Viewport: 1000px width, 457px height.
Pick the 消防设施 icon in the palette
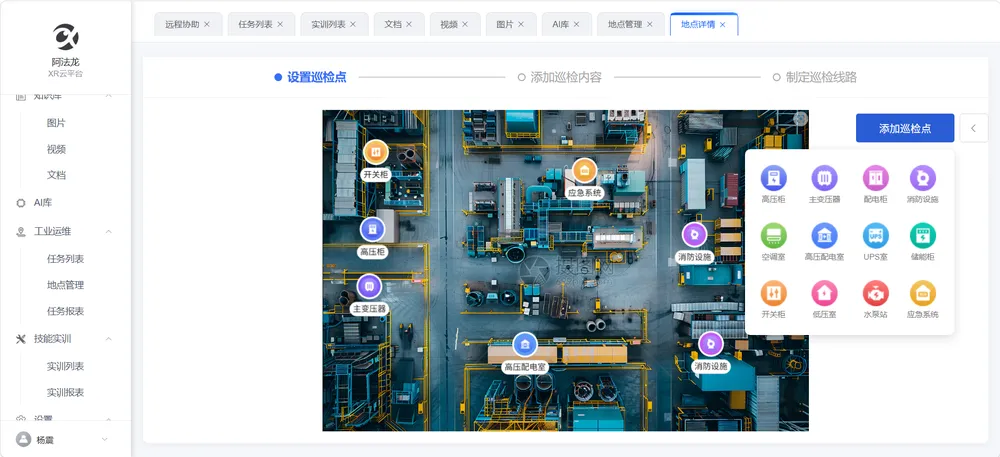pyautogui.click(x=922, y=178)
